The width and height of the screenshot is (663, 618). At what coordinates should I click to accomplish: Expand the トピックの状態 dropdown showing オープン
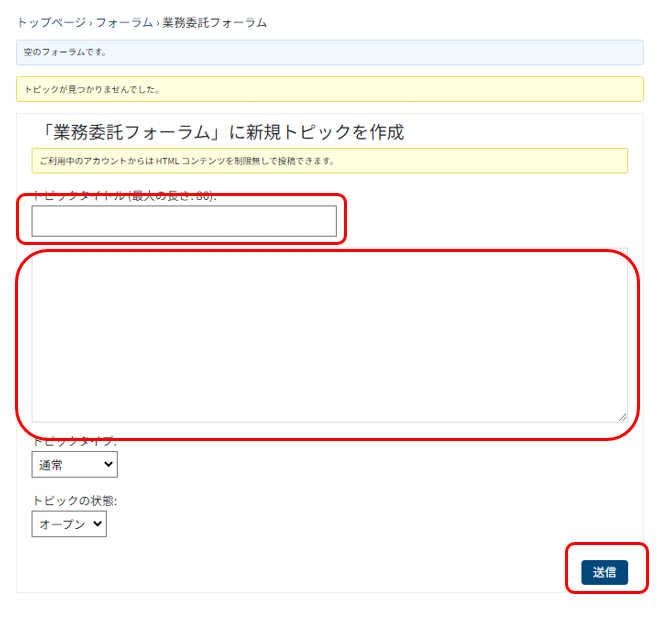pyautogui.click(x=68, y=524)
